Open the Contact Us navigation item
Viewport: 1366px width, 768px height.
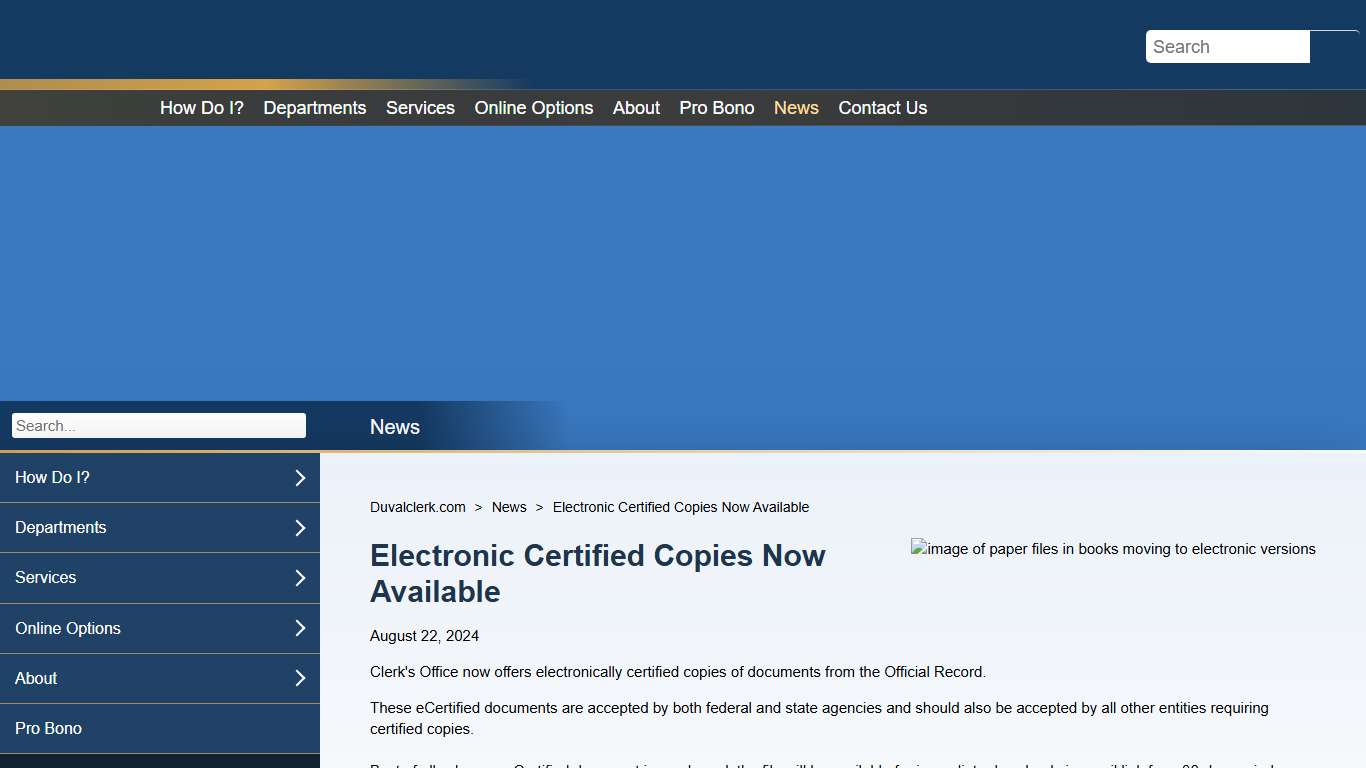(883, 107)
